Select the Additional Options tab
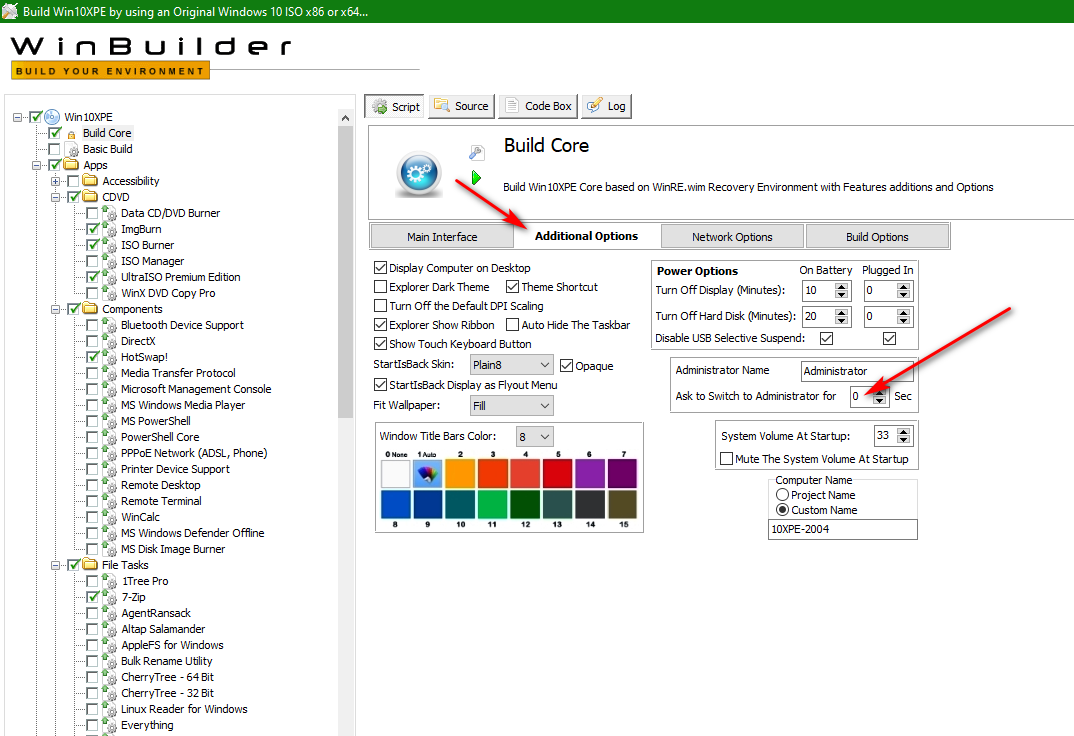 click(586, 236)
